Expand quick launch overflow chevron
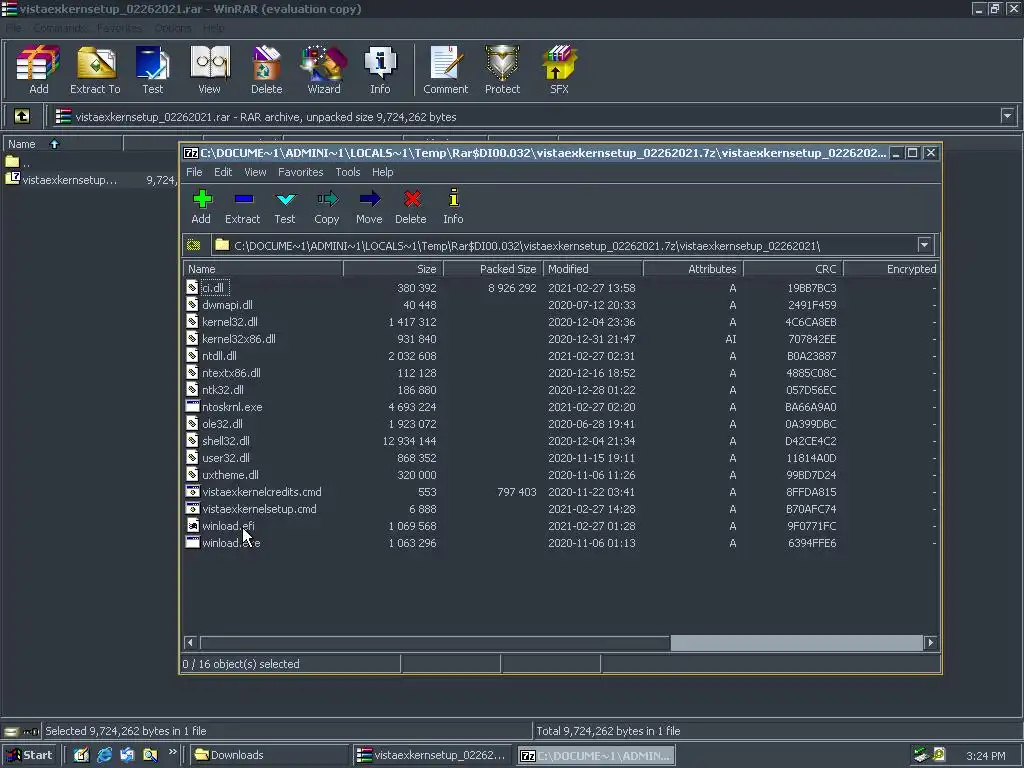Viewport: 1024px width, 768px height. 172,752
